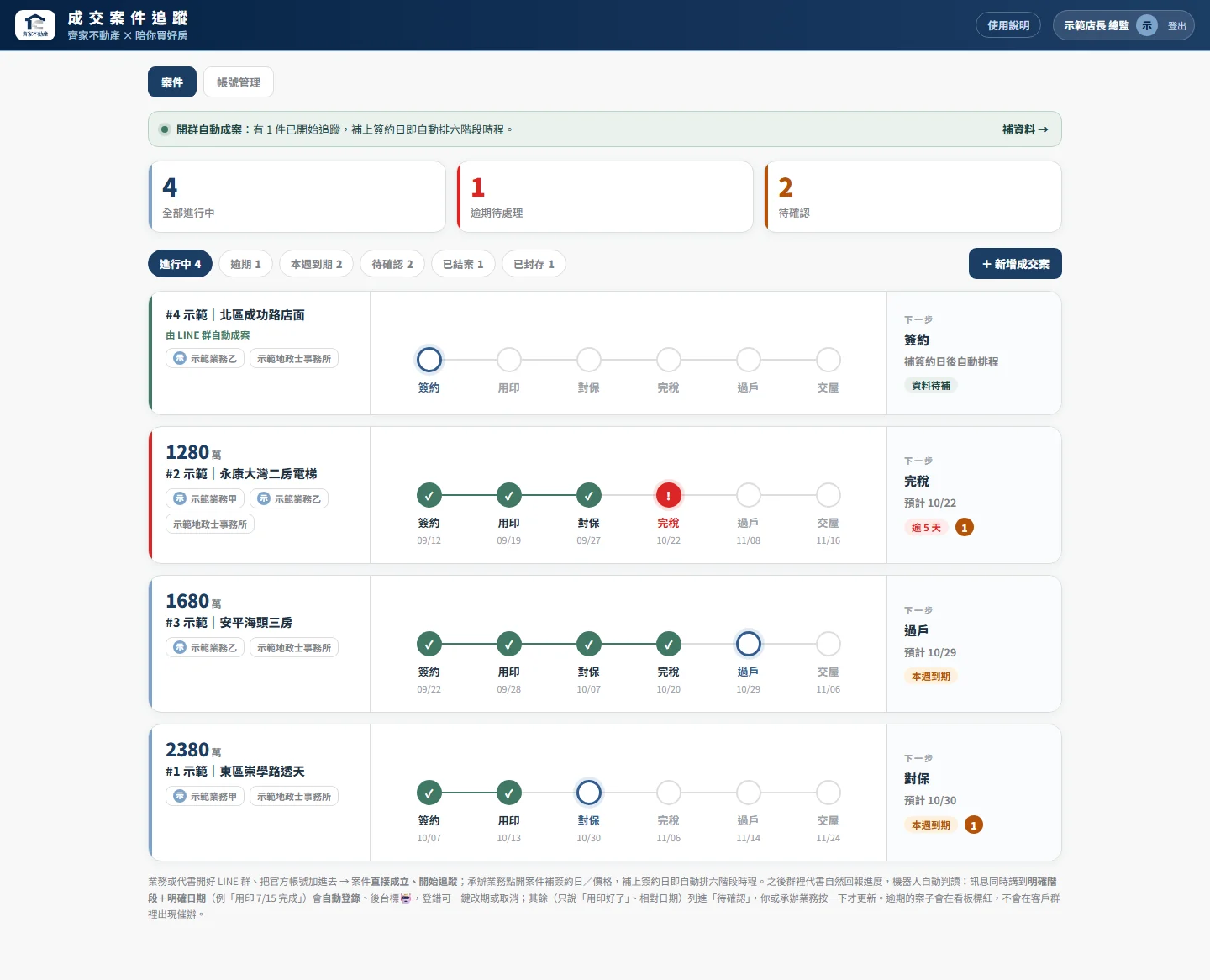Select the 案件 tab
This screenshot has height=980, width=1210.
[x=172, y=82]
